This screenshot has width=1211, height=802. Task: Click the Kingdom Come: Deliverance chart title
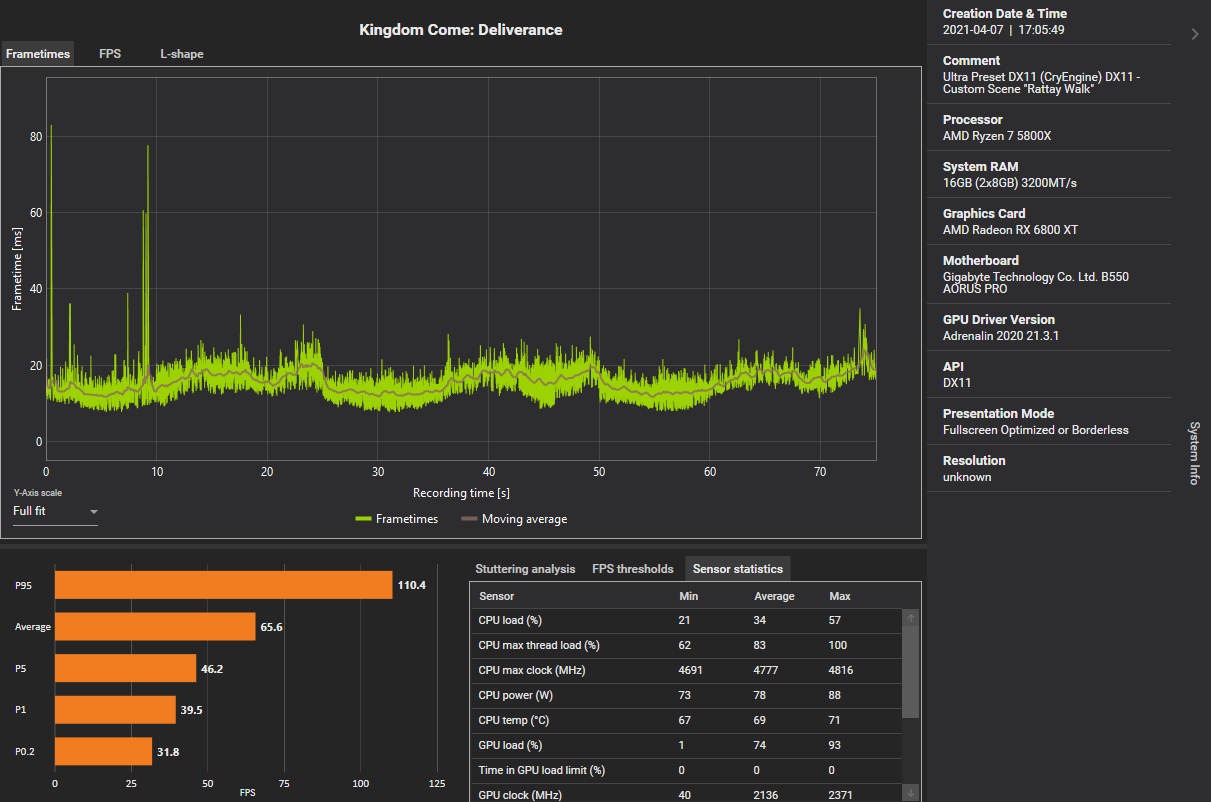[461, 30]
